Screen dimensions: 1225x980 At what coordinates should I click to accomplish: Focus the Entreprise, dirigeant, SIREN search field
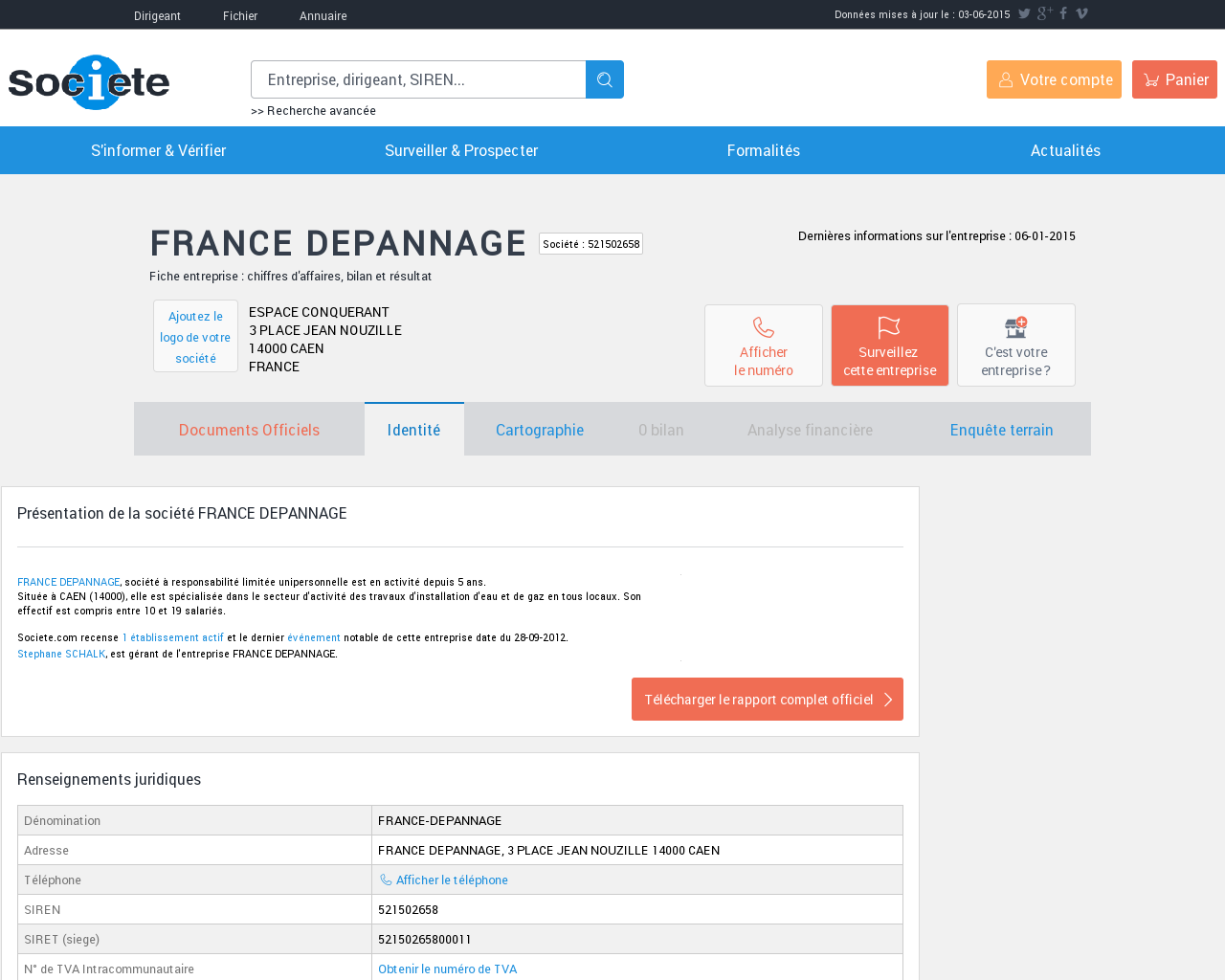[x=418, y=79]
